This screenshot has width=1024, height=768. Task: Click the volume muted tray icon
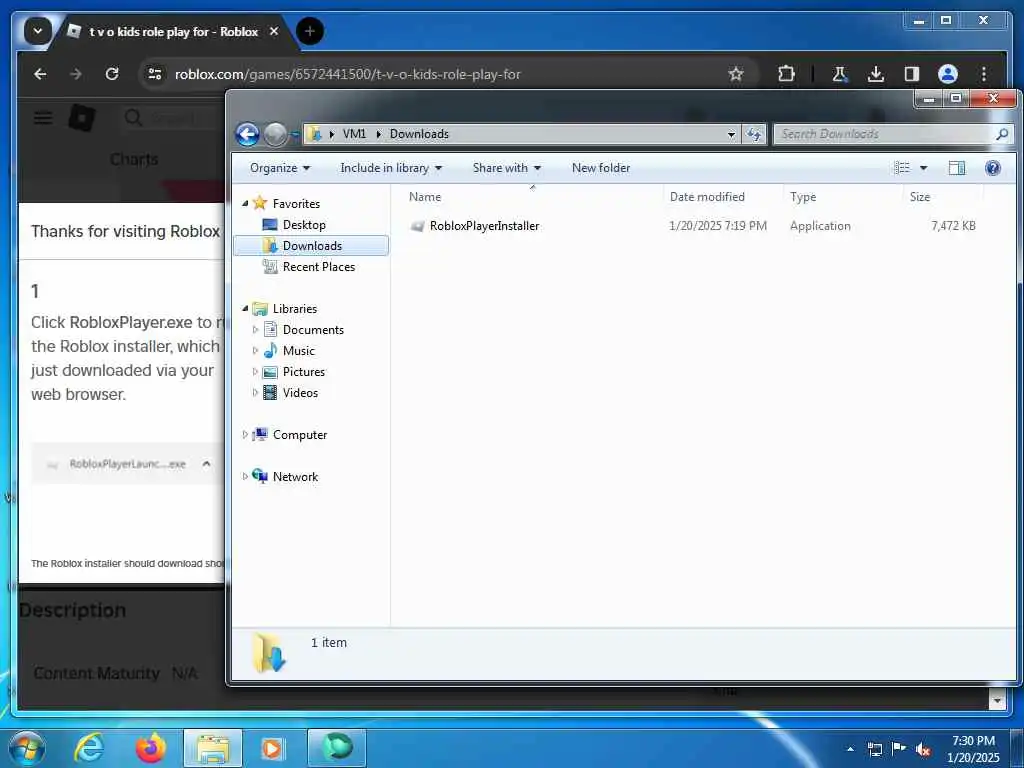pos(923,749)
